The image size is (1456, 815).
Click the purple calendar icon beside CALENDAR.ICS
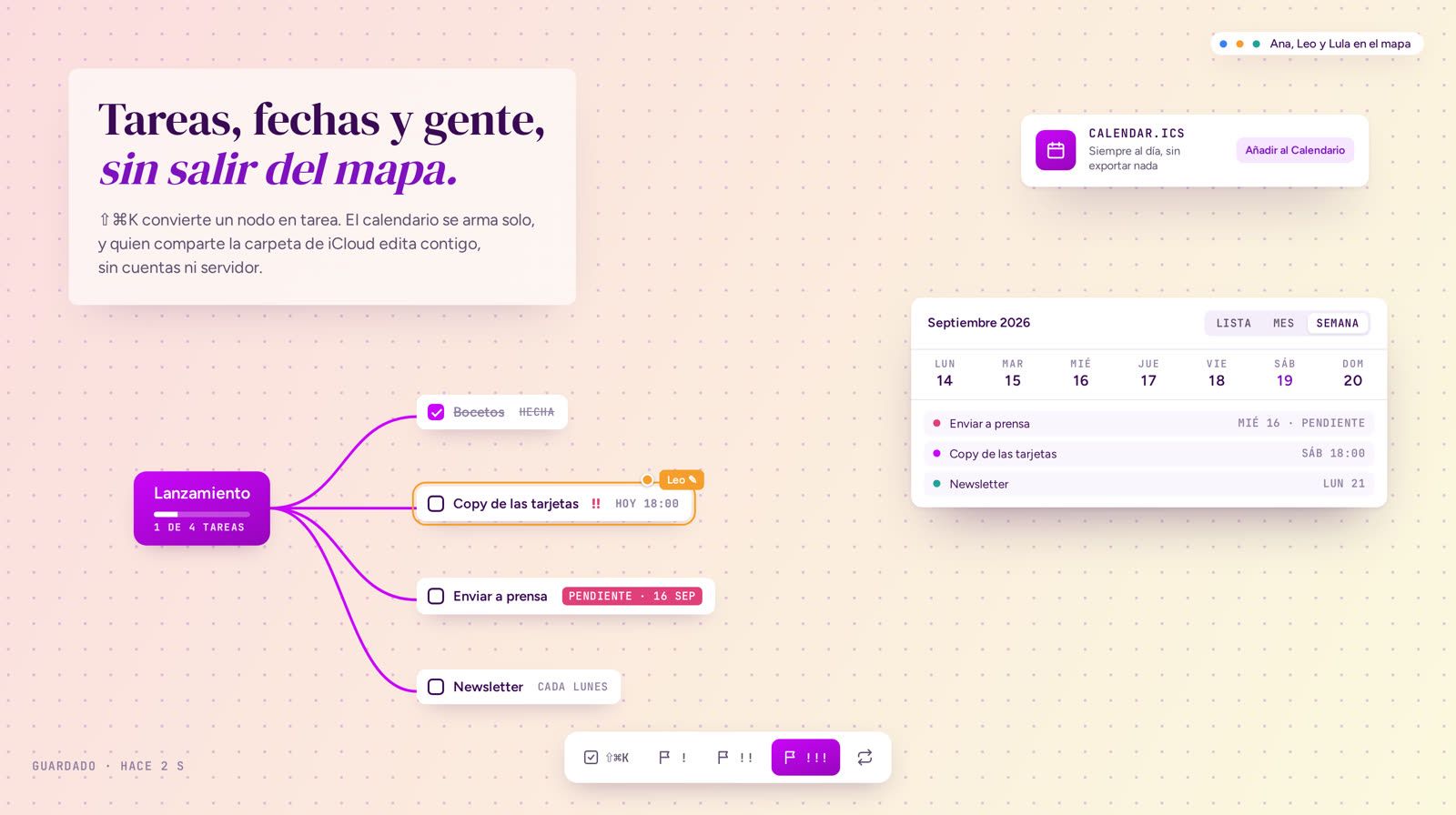click(x=1056, y=151)
